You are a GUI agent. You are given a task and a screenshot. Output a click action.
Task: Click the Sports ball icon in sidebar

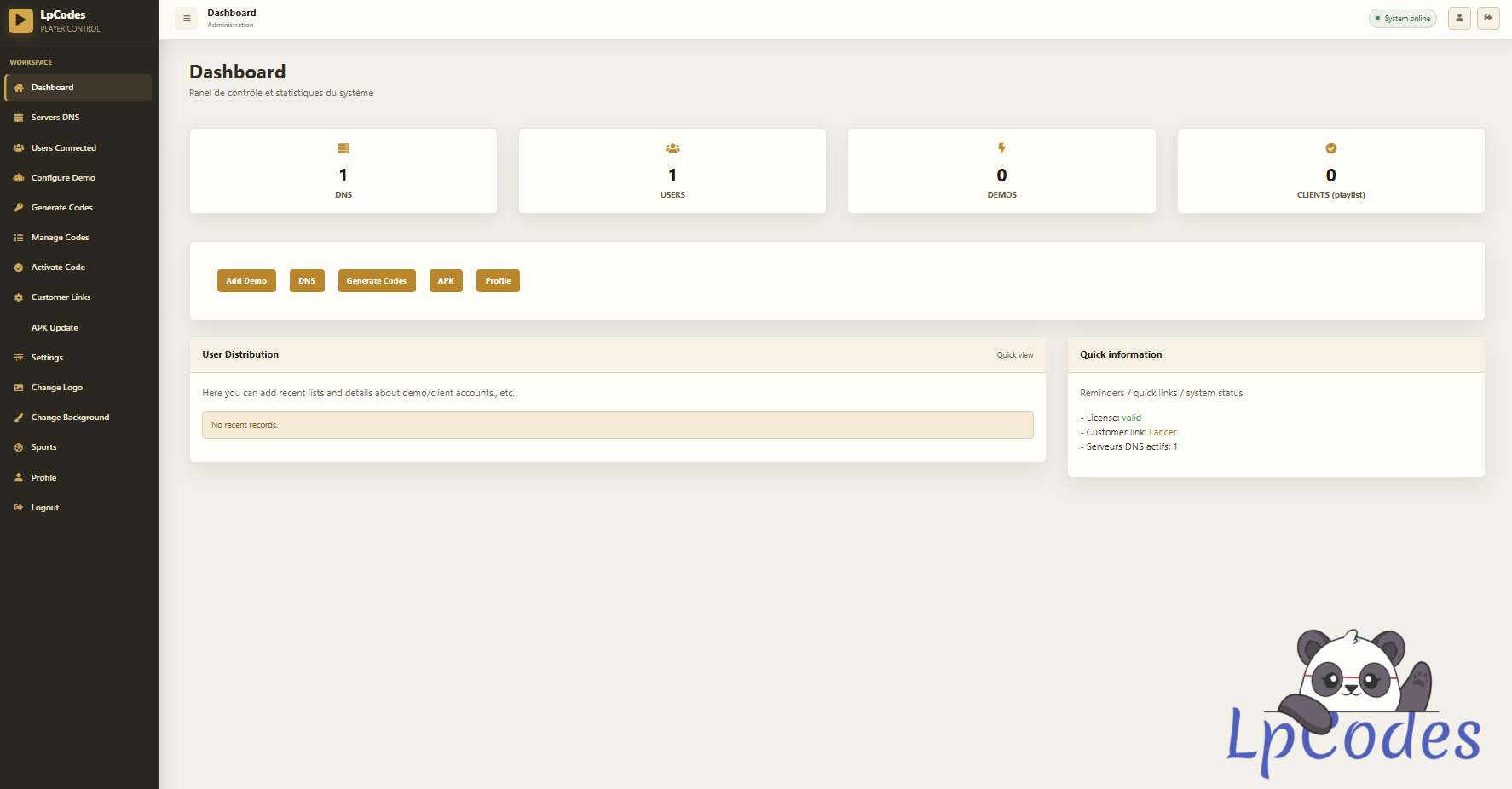pos(19,447)
